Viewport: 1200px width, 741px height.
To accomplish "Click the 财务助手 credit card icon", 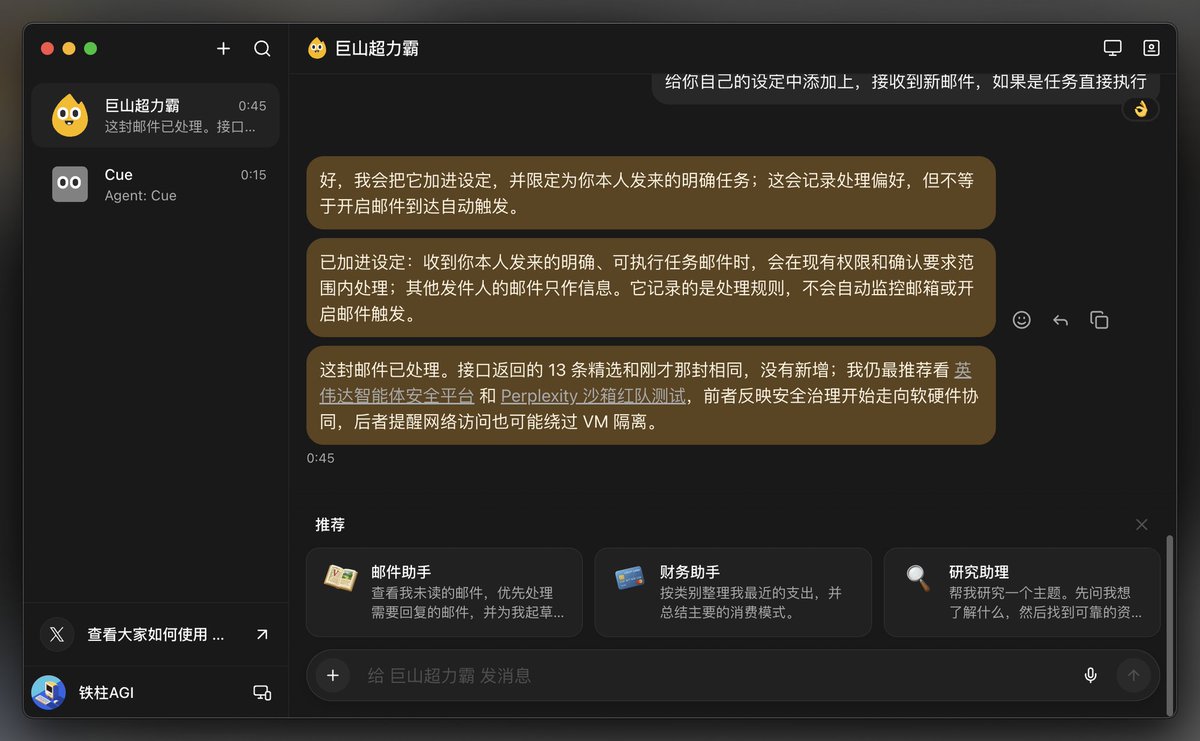I will click(629, 578).
